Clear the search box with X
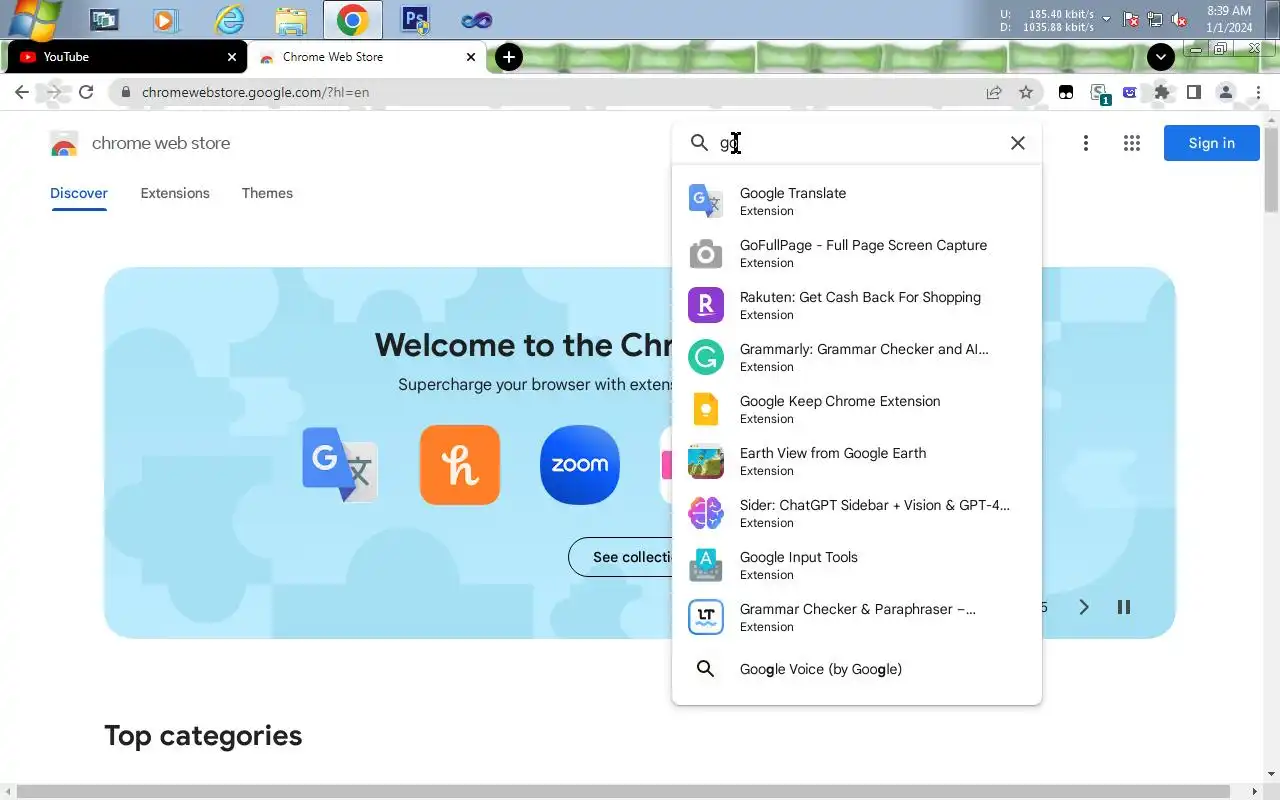 point(1018,143)
